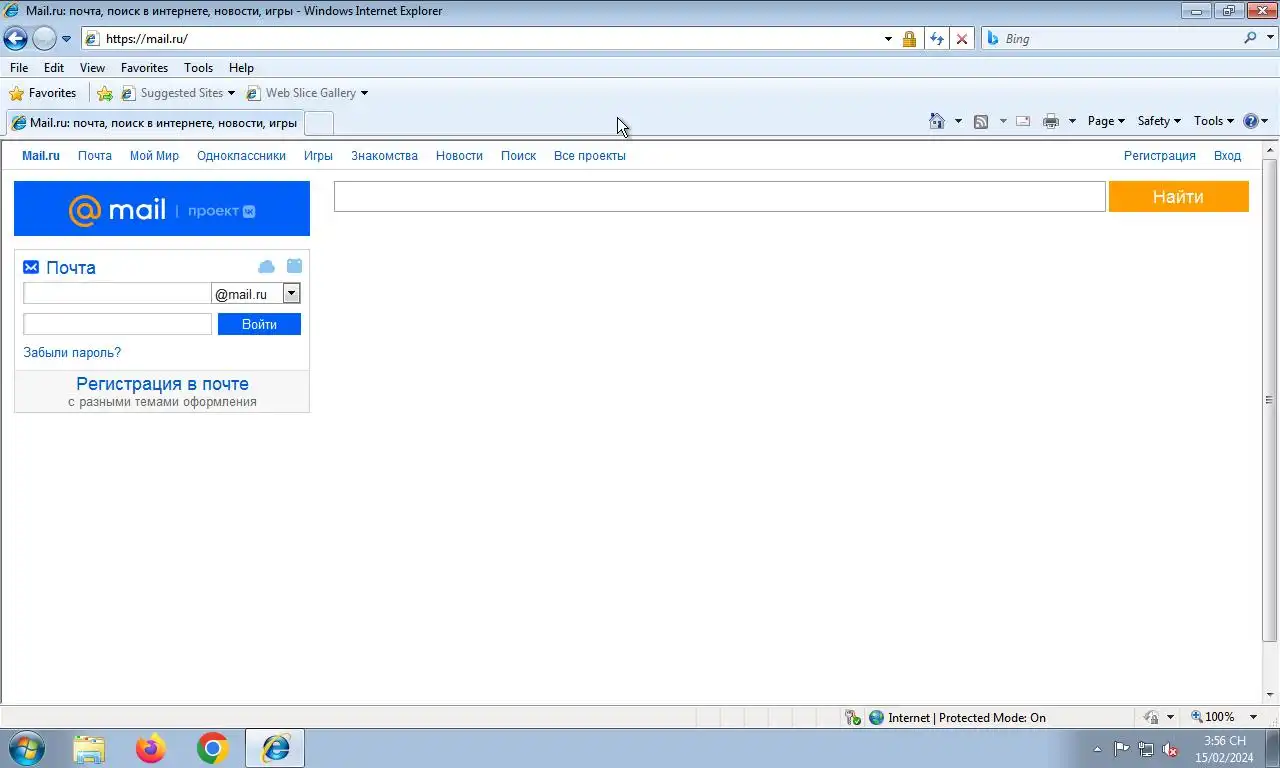Open the recent pages dropdown arrow
Screen dimensions: 1280x768
pyautogui.click(x=66, y=39)
